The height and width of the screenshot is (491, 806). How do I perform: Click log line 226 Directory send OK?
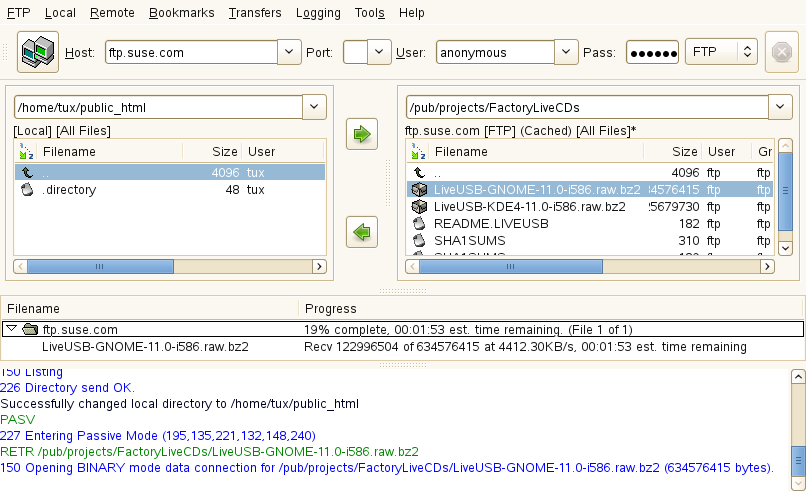pos(67,388)
